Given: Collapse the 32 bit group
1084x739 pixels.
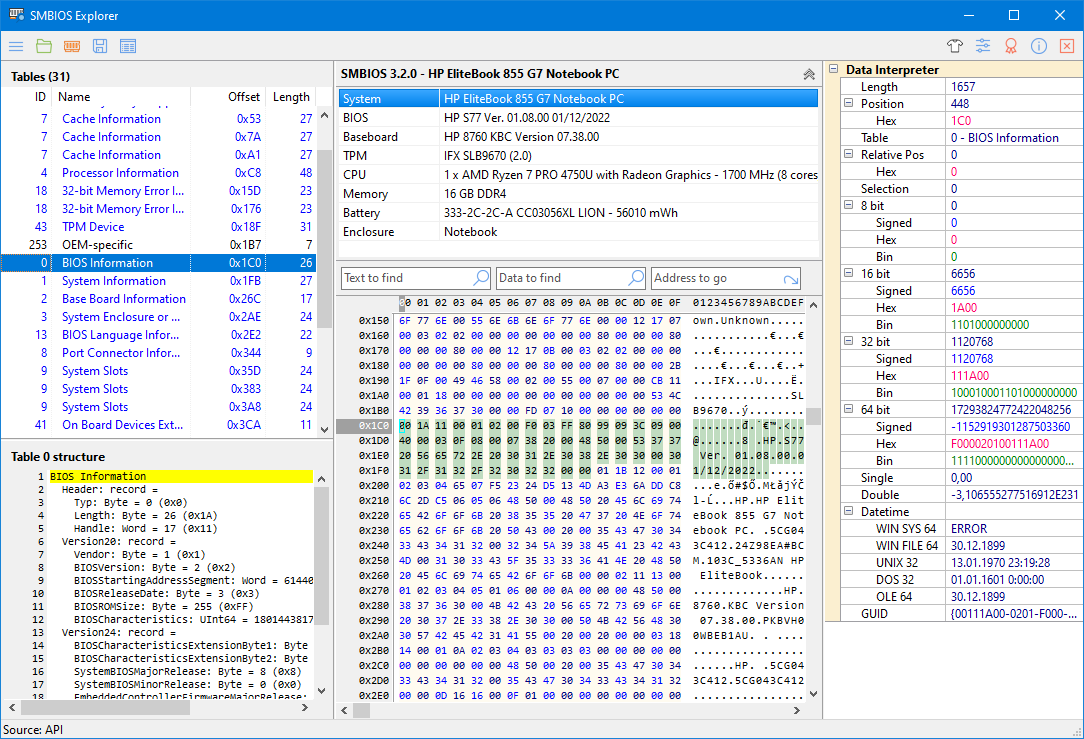Looking at the screenshot, I should click(848, 341).
